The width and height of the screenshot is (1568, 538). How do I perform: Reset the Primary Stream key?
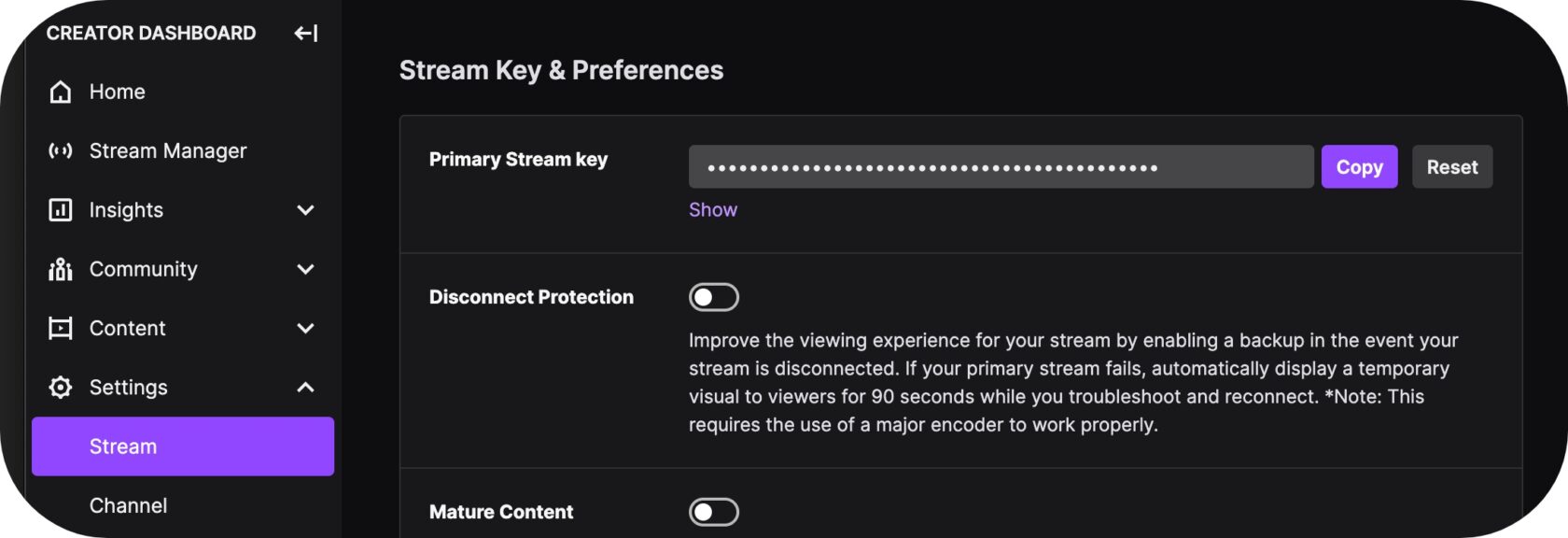pos(1452,166)
